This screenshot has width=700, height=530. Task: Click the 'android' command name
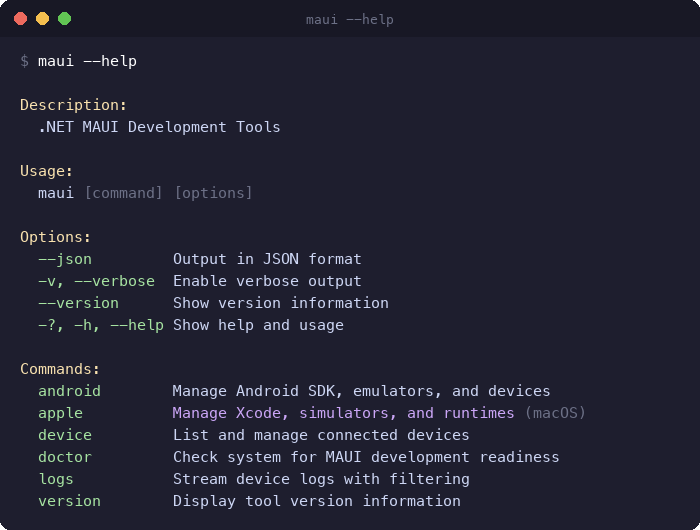70,391
